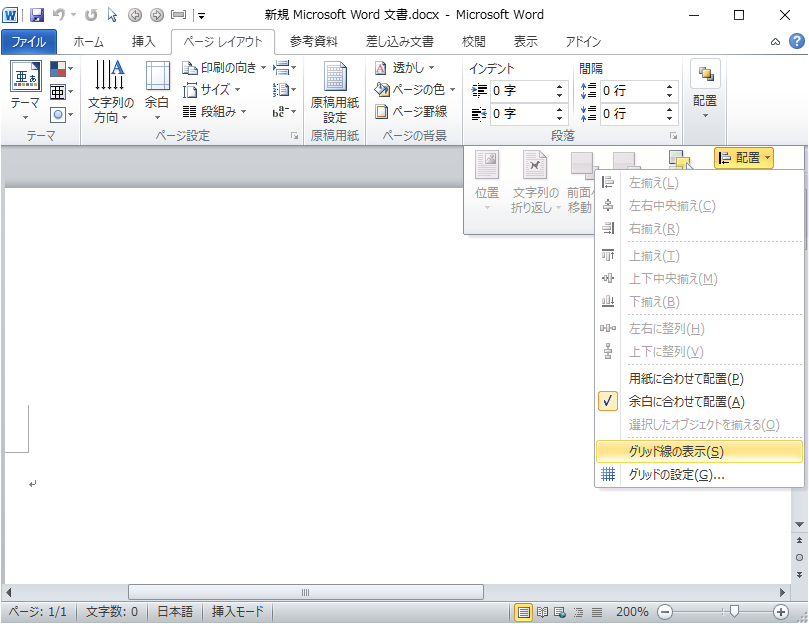Switch to full screen reading view icon
The image size is (809, 624).
542,612
